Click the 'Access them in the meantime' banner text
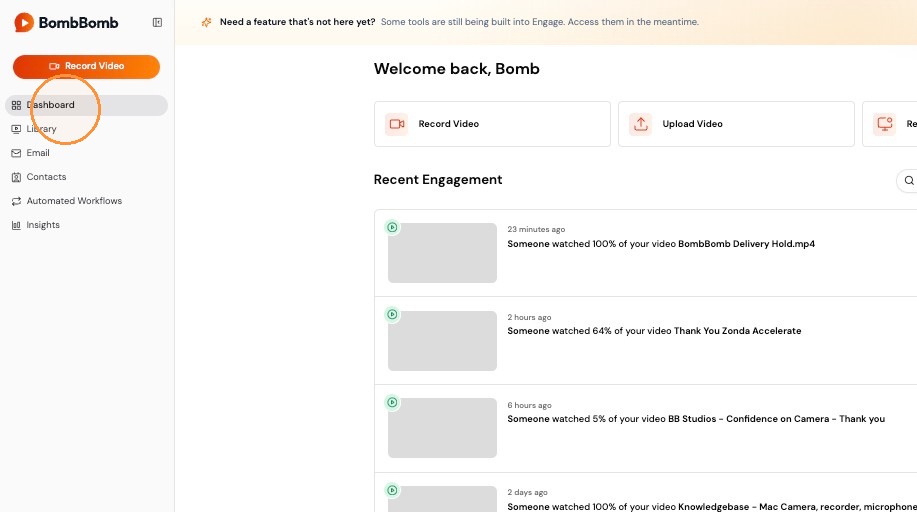 633,22
